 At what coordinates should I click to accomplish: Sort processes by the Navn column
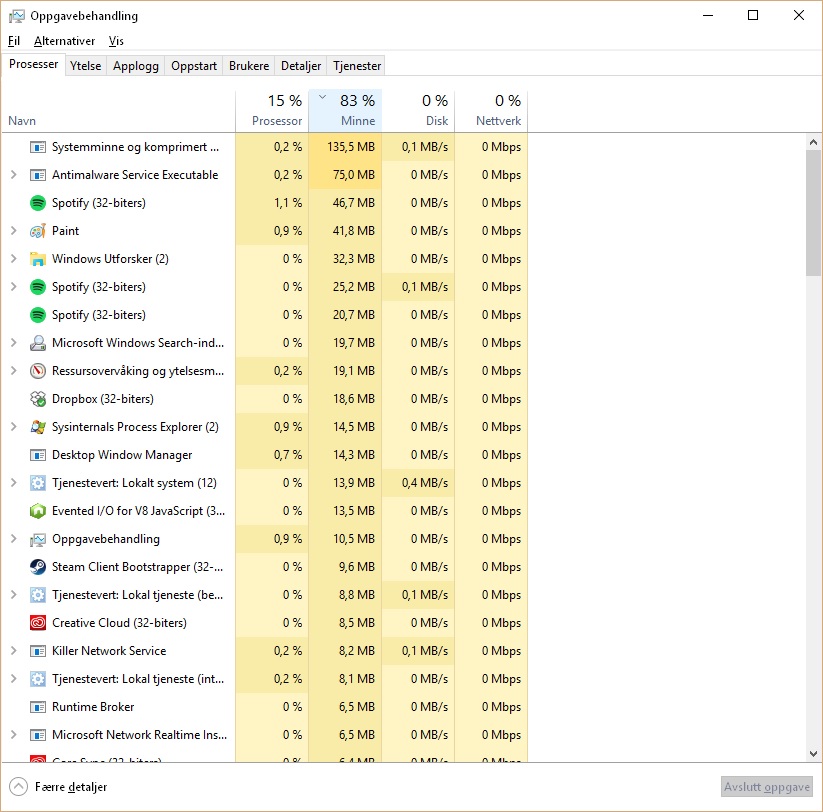(x=119, y=110)
